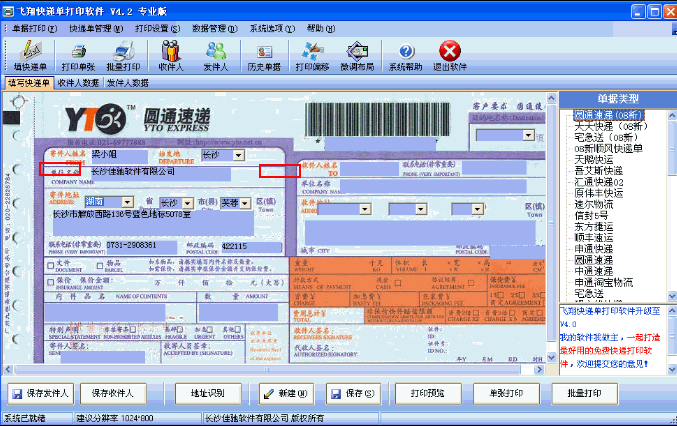Click floppy icon on 保存(S) button
Screen dimensions: 677x426
click(336, 394)
